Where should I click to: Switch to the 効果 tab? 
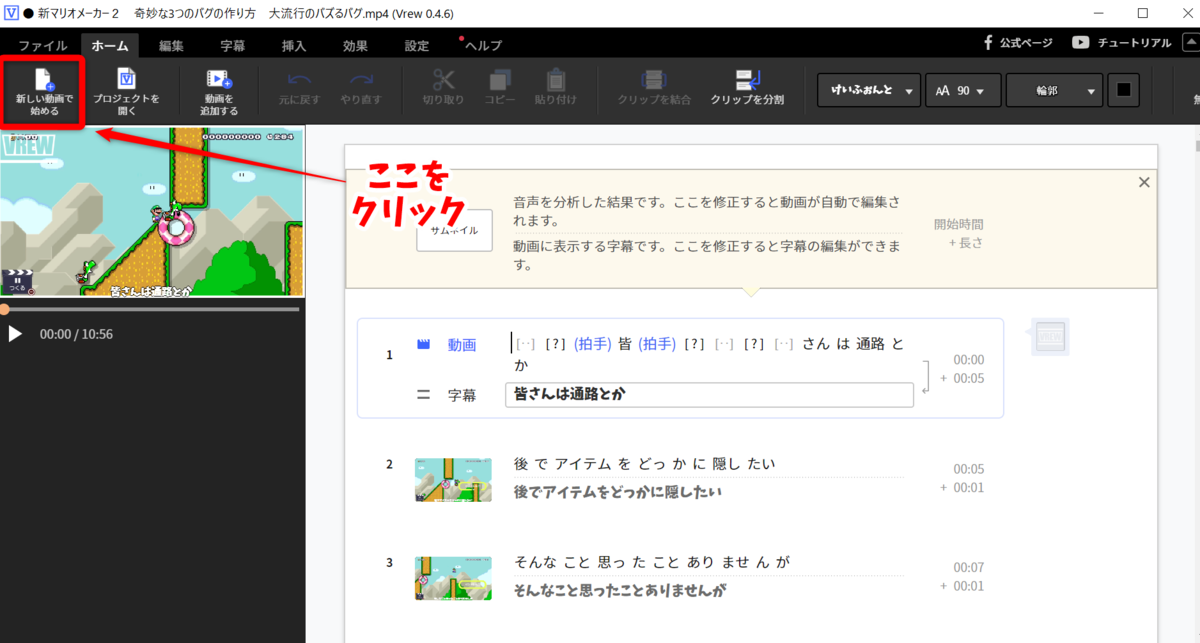pos(355,45)
